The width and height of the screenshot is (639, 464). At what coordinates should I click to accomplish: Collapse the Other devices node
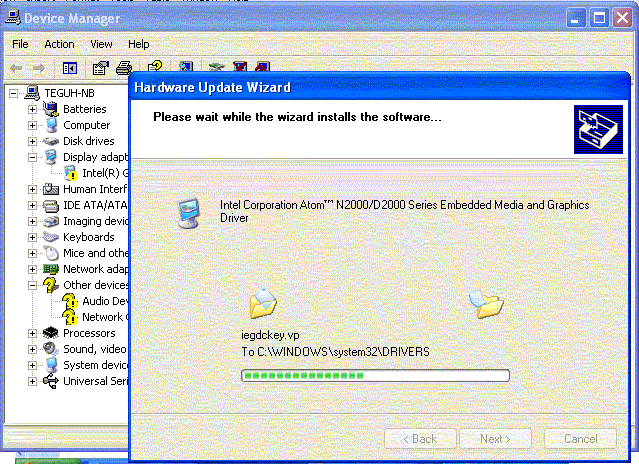point(33,285)
